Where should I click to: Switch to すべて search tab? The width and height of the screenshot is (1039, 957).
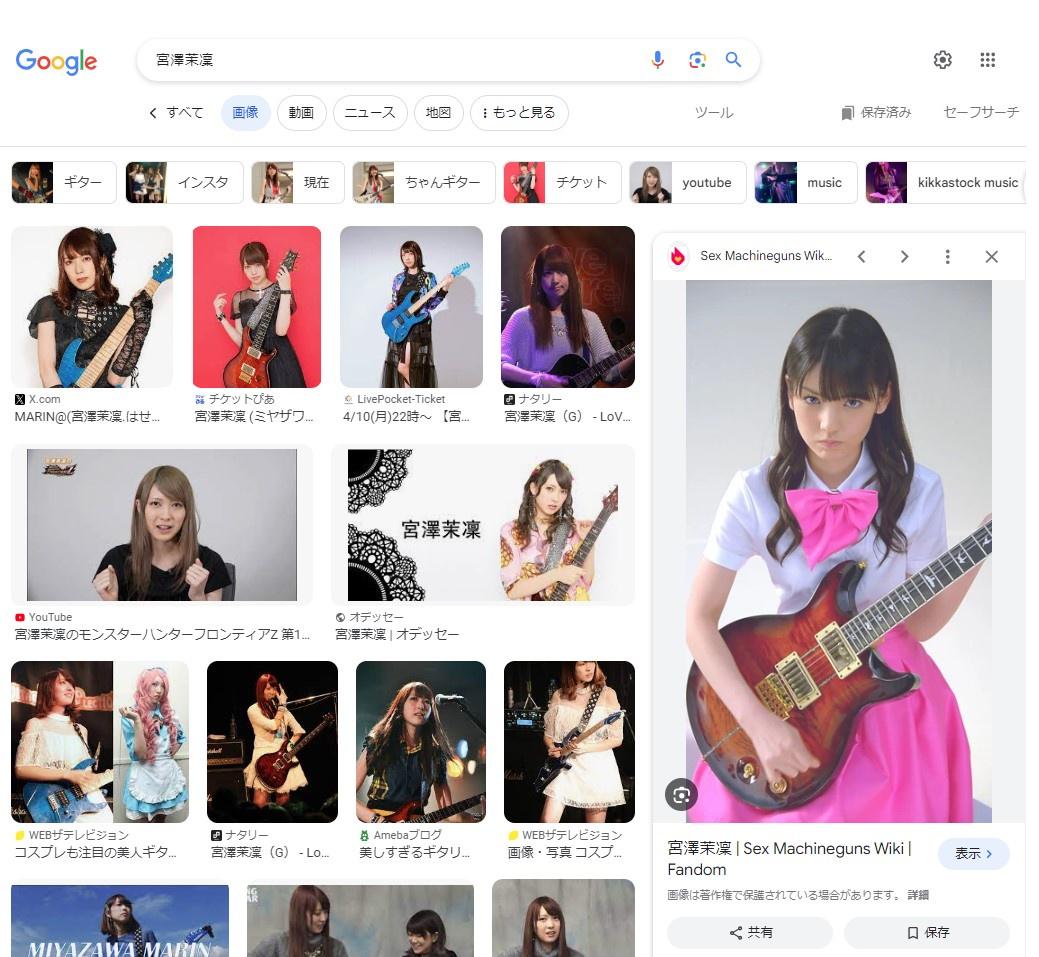(184, 113)
